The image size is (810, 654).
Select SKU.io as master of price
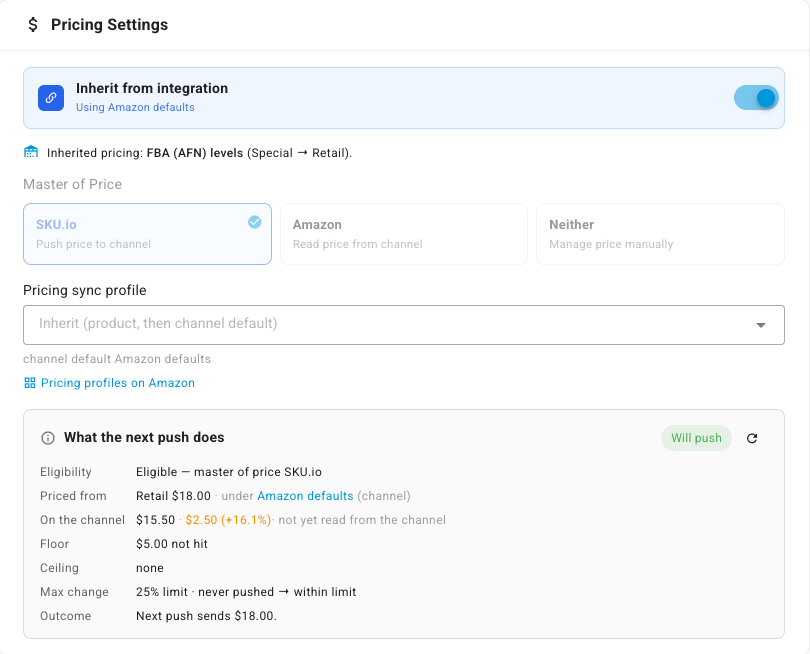147,234
